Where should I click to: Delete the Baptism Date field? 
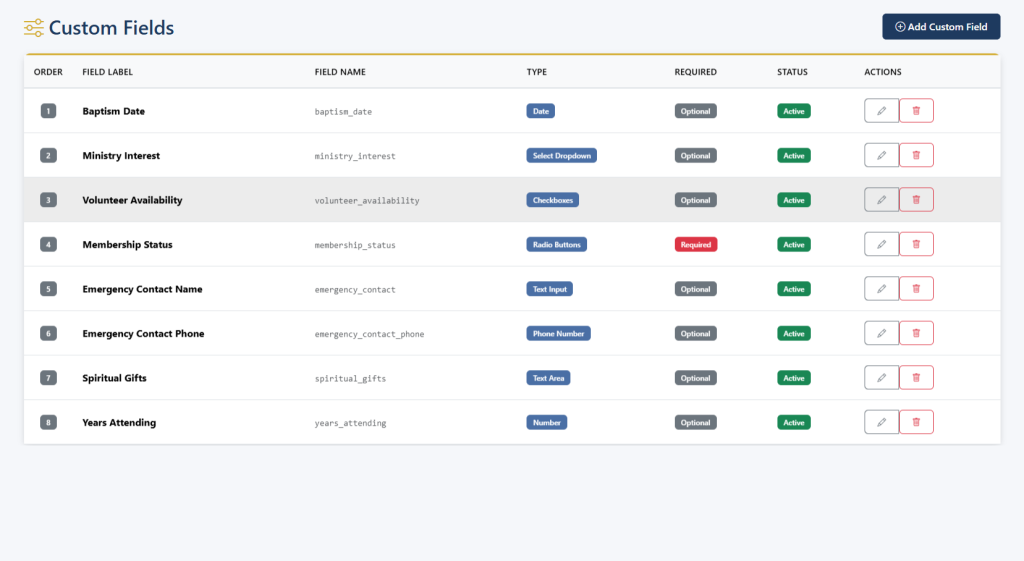(916, 111)
